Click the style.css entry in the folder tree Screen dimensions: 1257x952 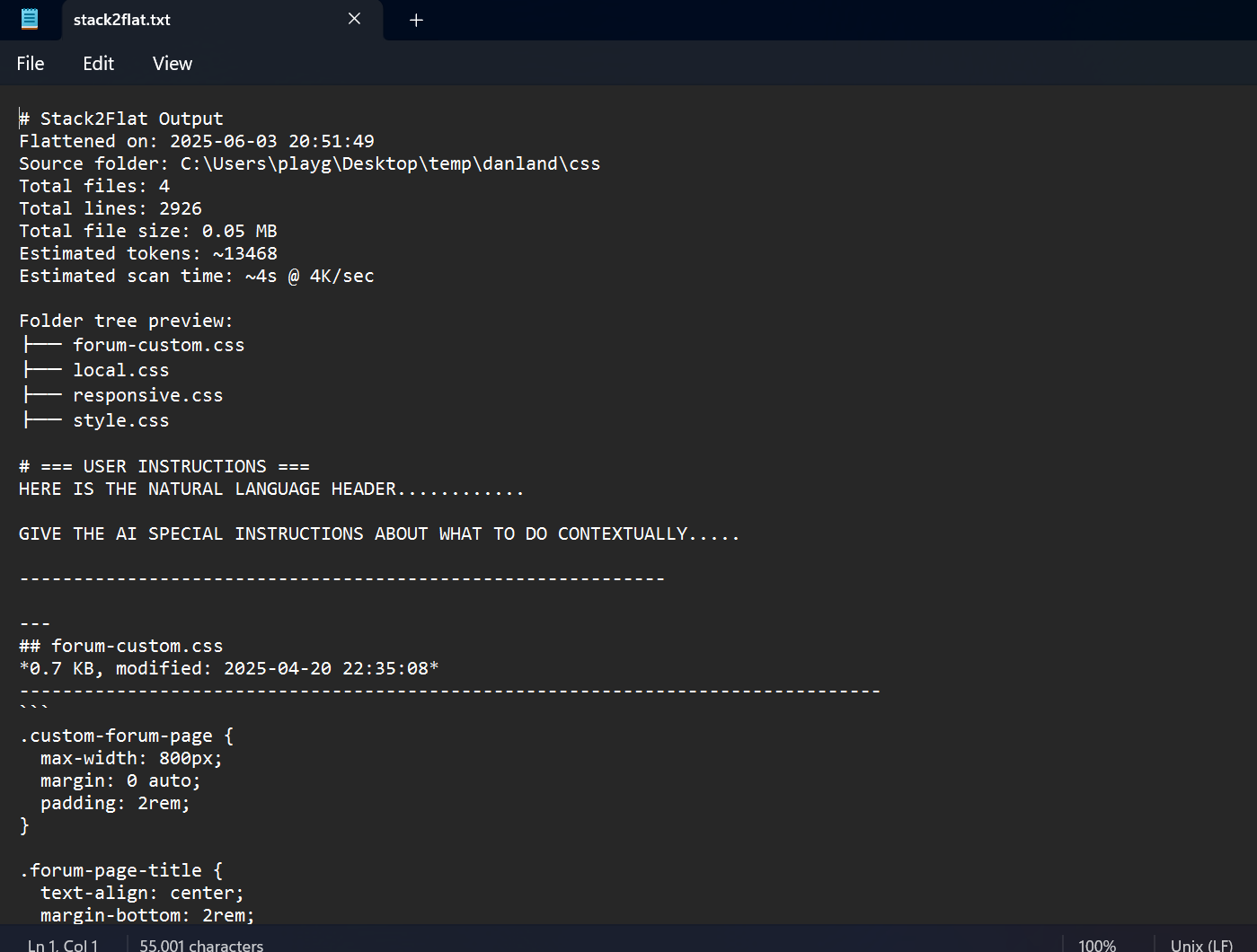tap(120, 419)
